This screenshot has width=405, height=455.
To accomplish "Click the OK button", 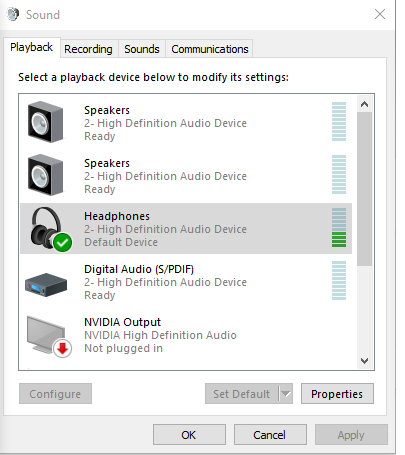I will pyautogui.click(x=189, y=435).
